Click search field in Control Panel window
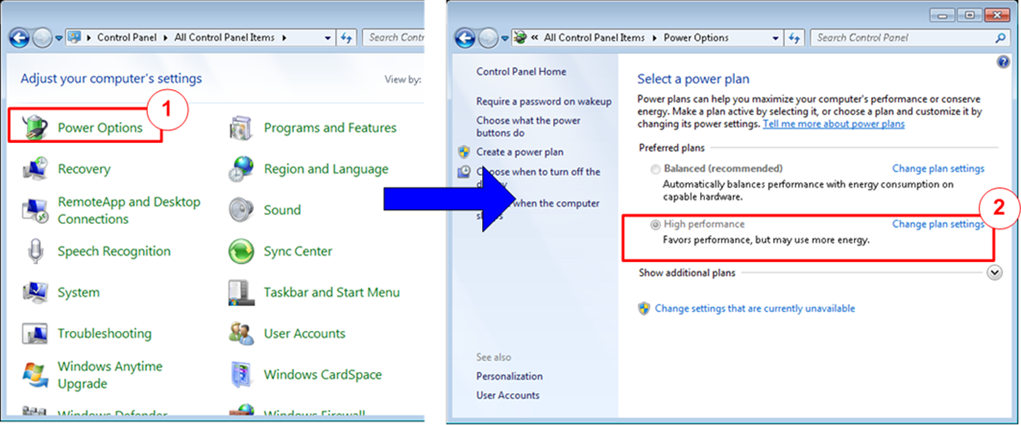Viewport: 1021px width, 425px height. pos(394,38)
